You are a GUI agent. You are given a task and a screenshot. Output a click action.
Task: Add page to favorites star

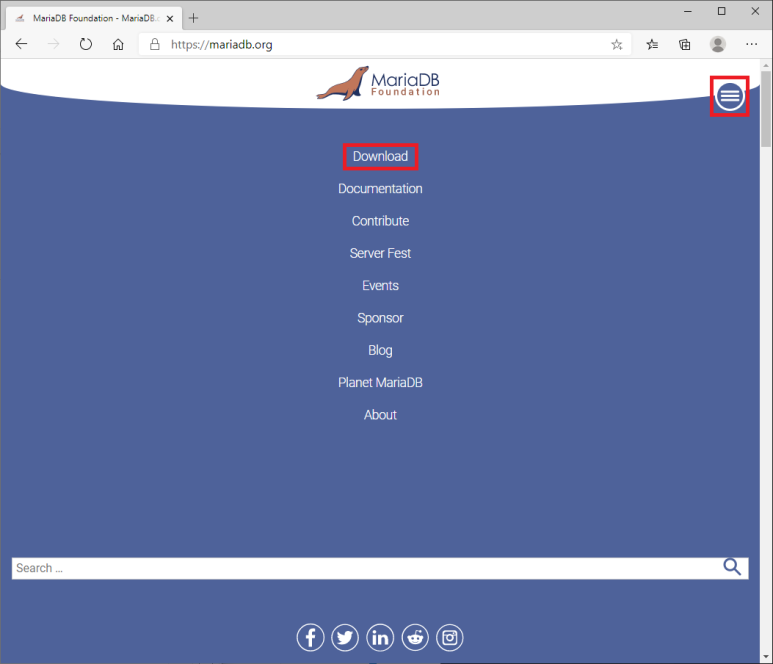coord(617,45)
